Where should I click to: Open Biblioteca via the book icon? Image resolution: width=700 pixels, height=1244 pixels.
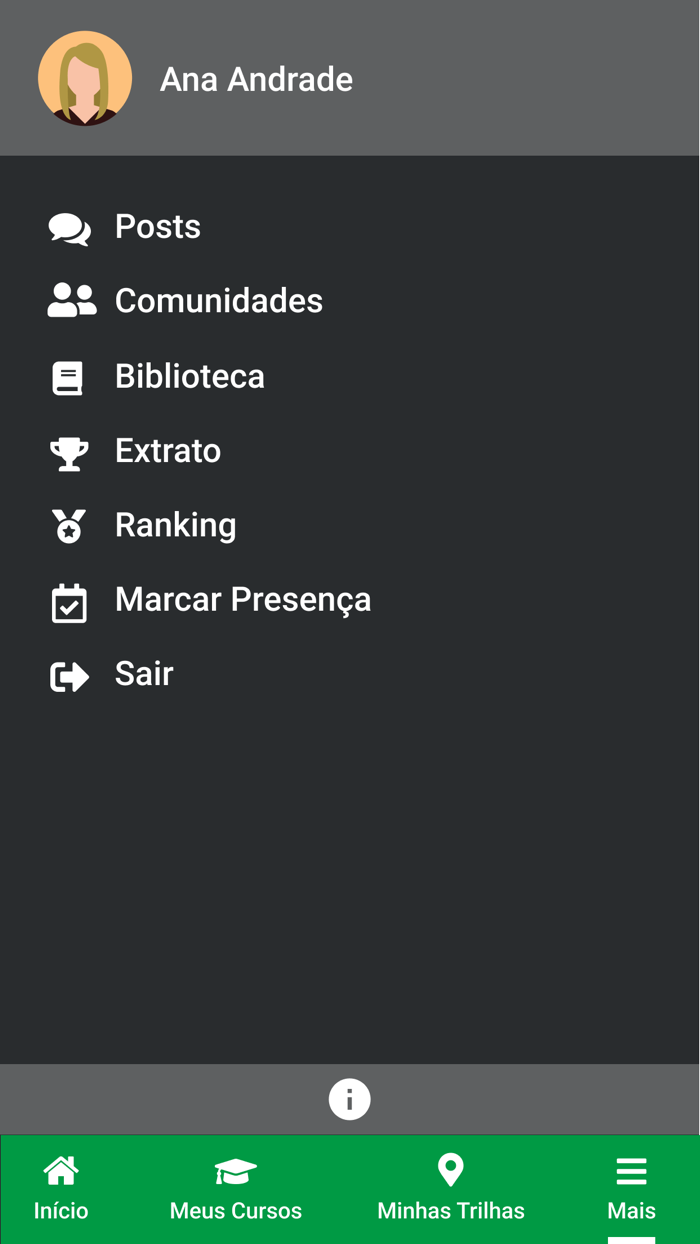[x=68, y=375]
